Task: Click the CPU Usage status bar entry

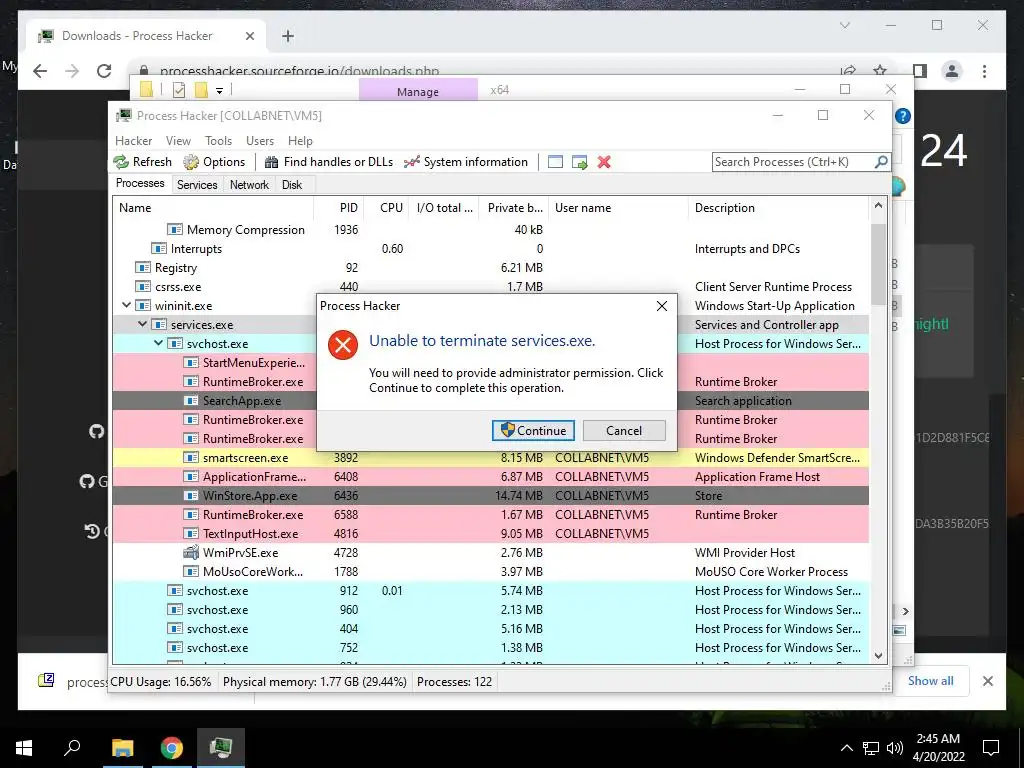Action: (x=161, y=681)
